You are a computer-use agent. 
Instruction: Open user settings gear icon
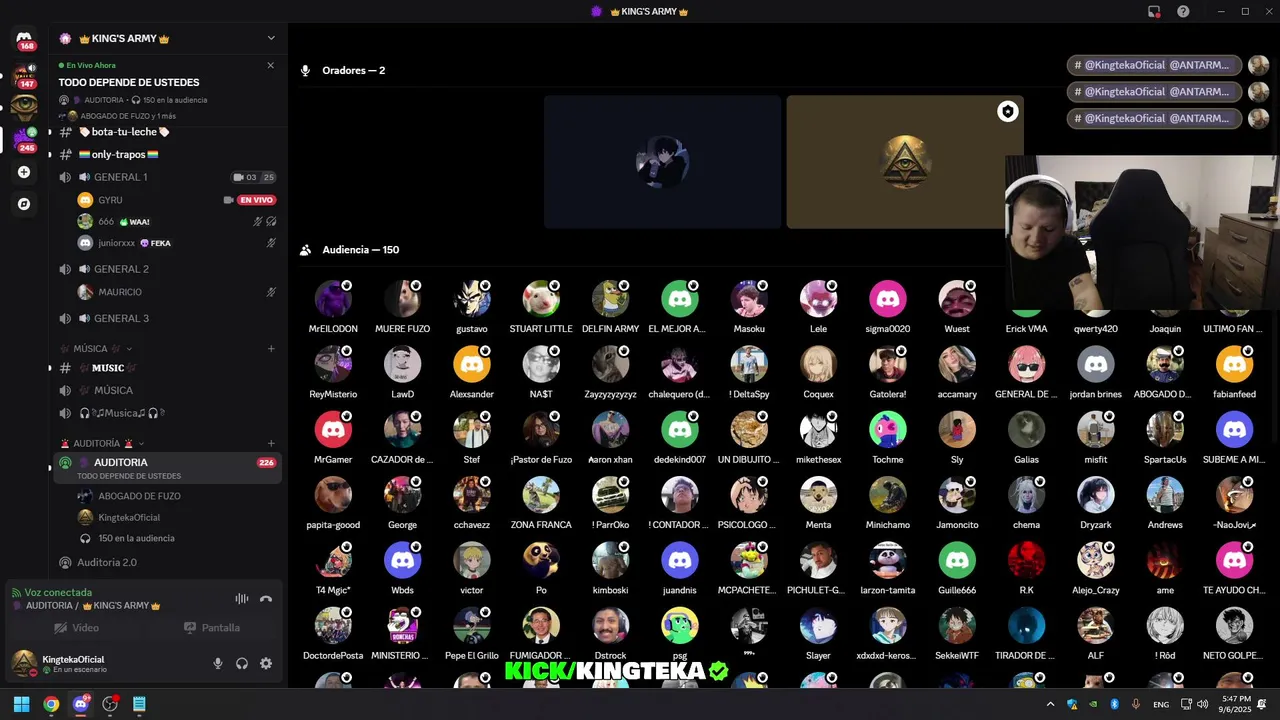pyautogui.click(x=266, y=663)
